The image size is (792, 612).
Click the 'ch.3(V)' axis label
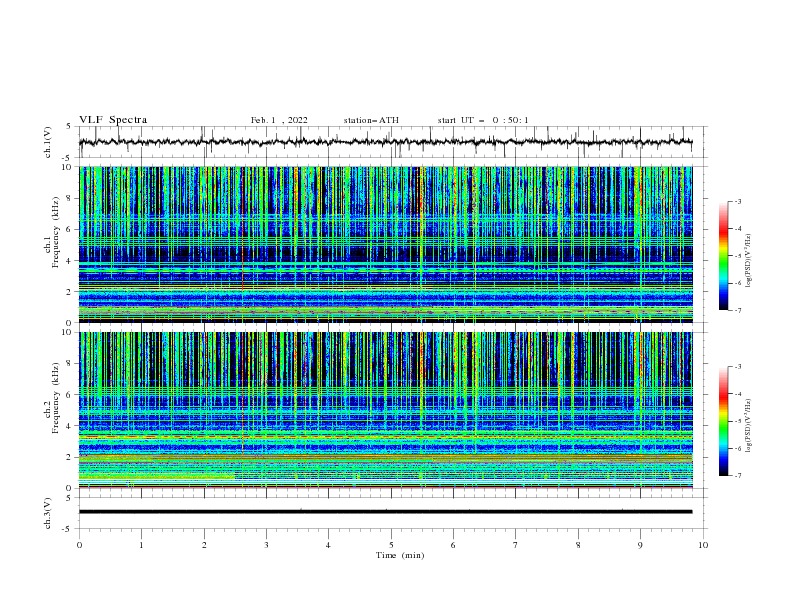pos(48,513)
